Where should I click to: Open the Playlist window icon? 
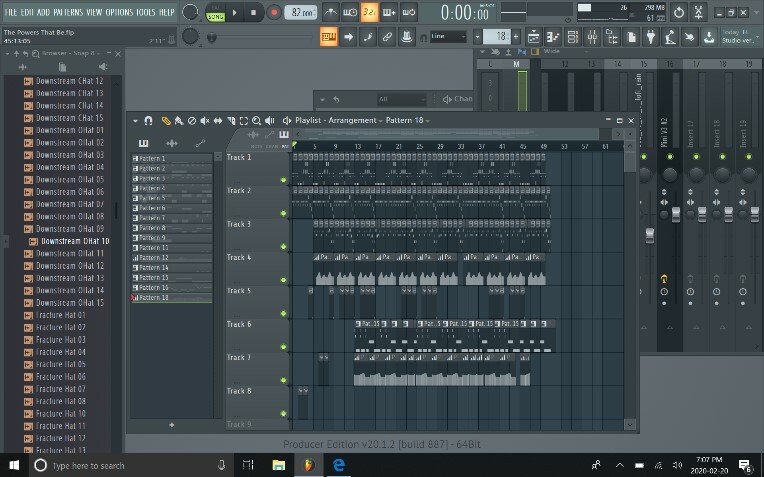pyautogui.click(x=534, y=37)
